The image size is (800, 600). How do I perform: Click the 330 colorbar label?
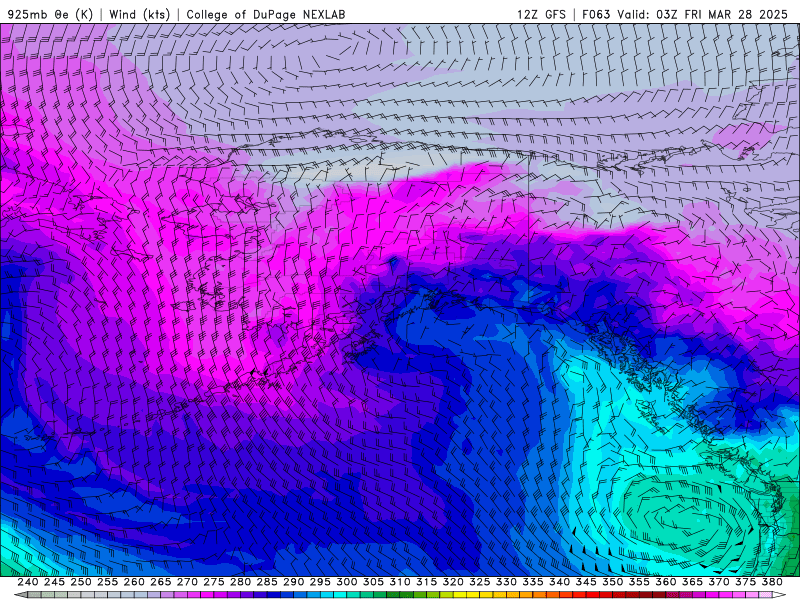(x=506, y=582)
